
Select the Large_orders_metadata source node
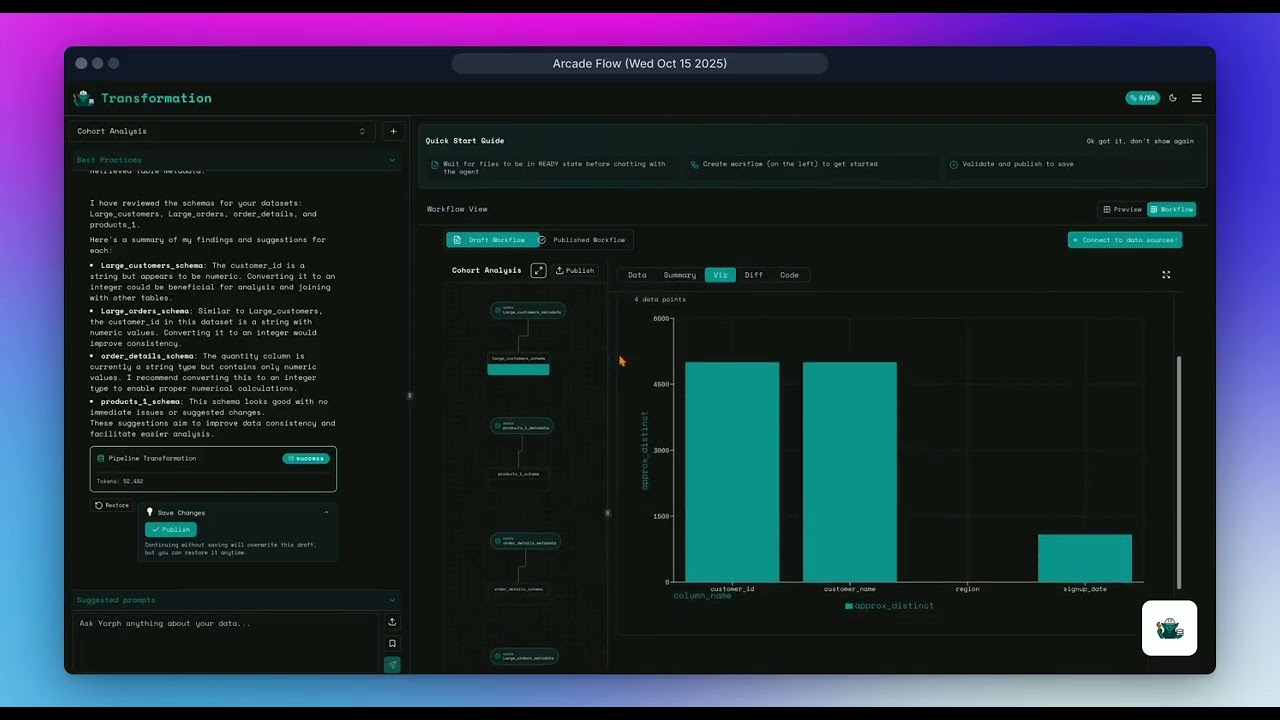(x=525, y=657)
